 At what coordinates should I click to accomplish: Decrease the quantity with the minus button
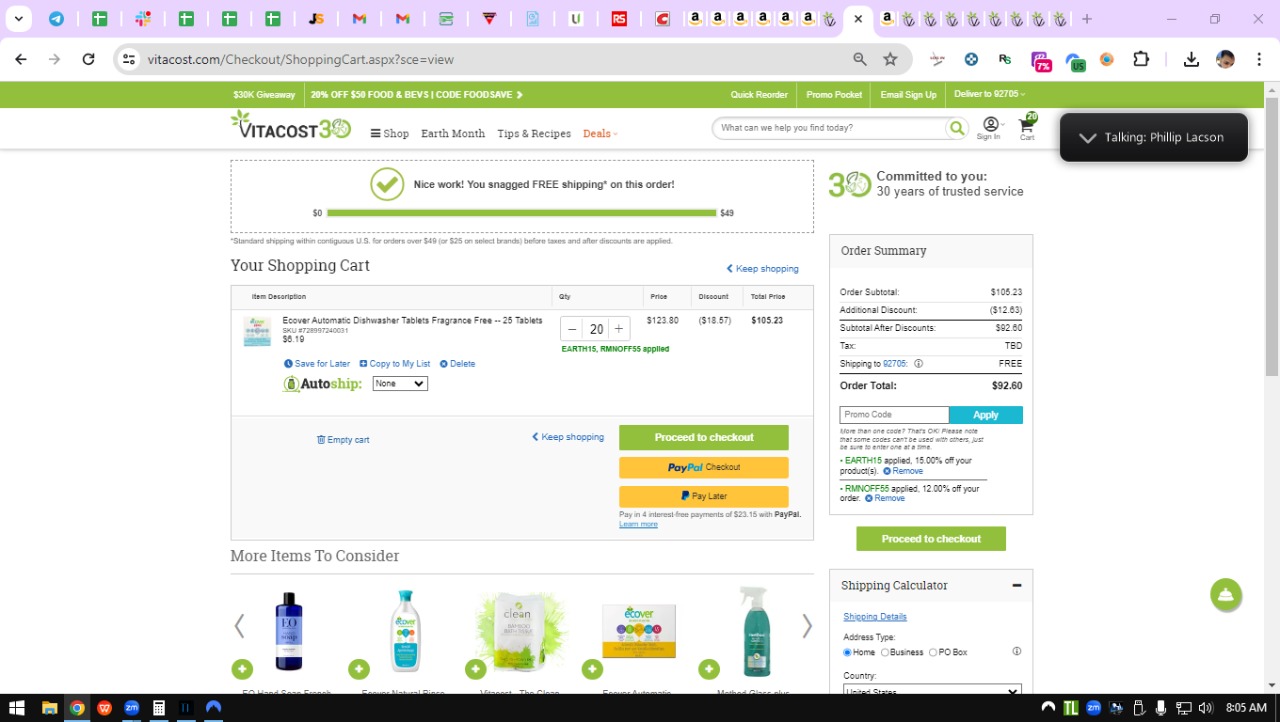coord(572,329)
